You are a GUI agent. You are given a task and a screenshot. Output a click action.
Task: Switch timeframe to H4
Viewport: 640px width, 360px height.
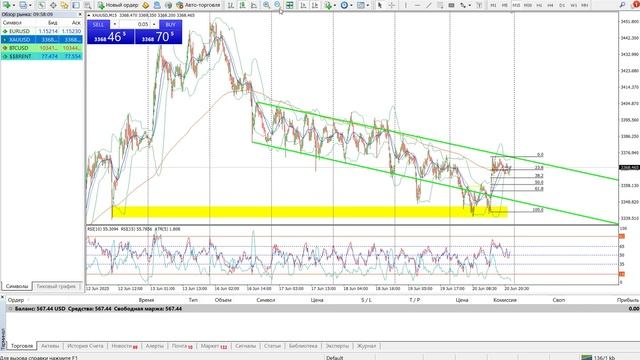click(550, 5)
